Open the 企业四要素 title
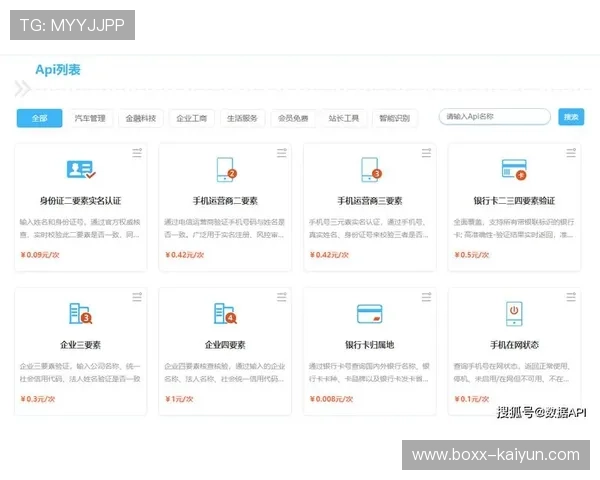 coord(225,344)
